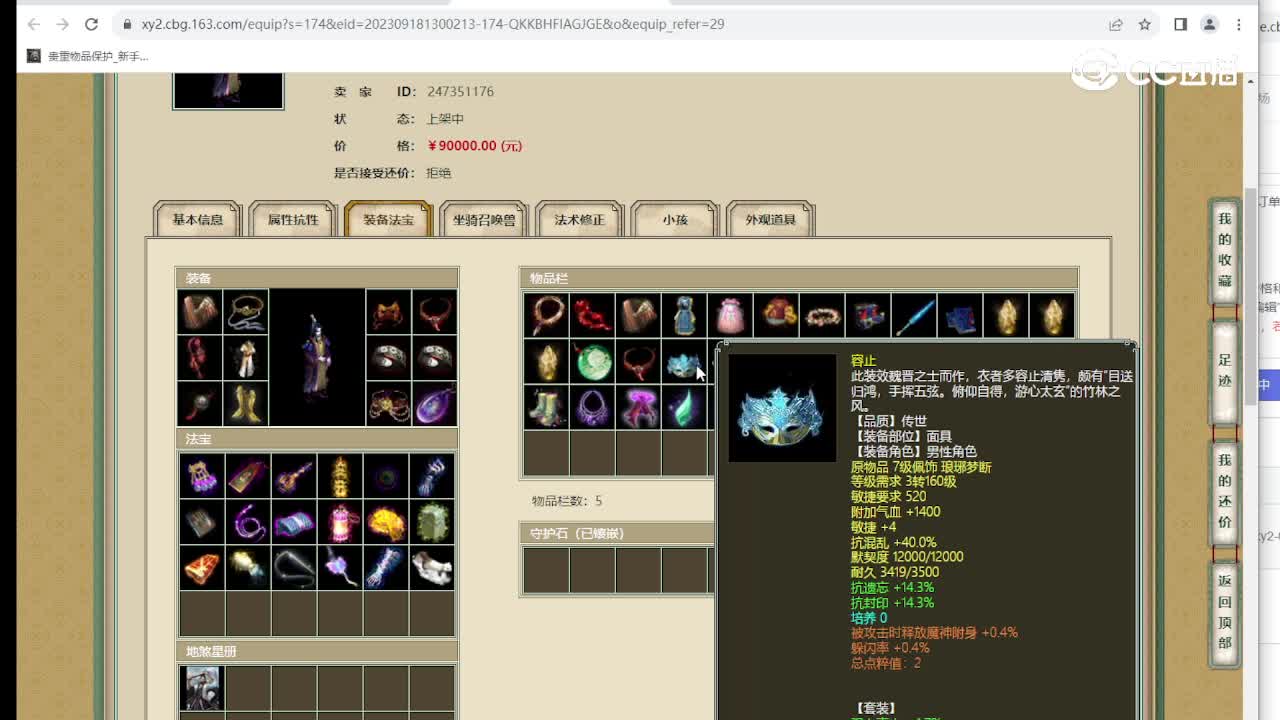This screenshot has height=720, width=1280.
Task: Click the orange talisman under 法宝
Action: coord(202,568)
